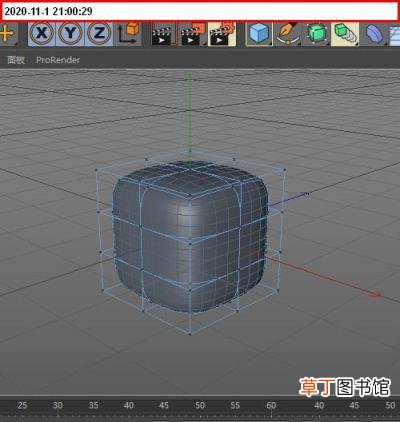The width and height of the screenshot is (400, 422).
Task: Click frame 30 on the timeline ruler
Action: click(x=58, y=406)
